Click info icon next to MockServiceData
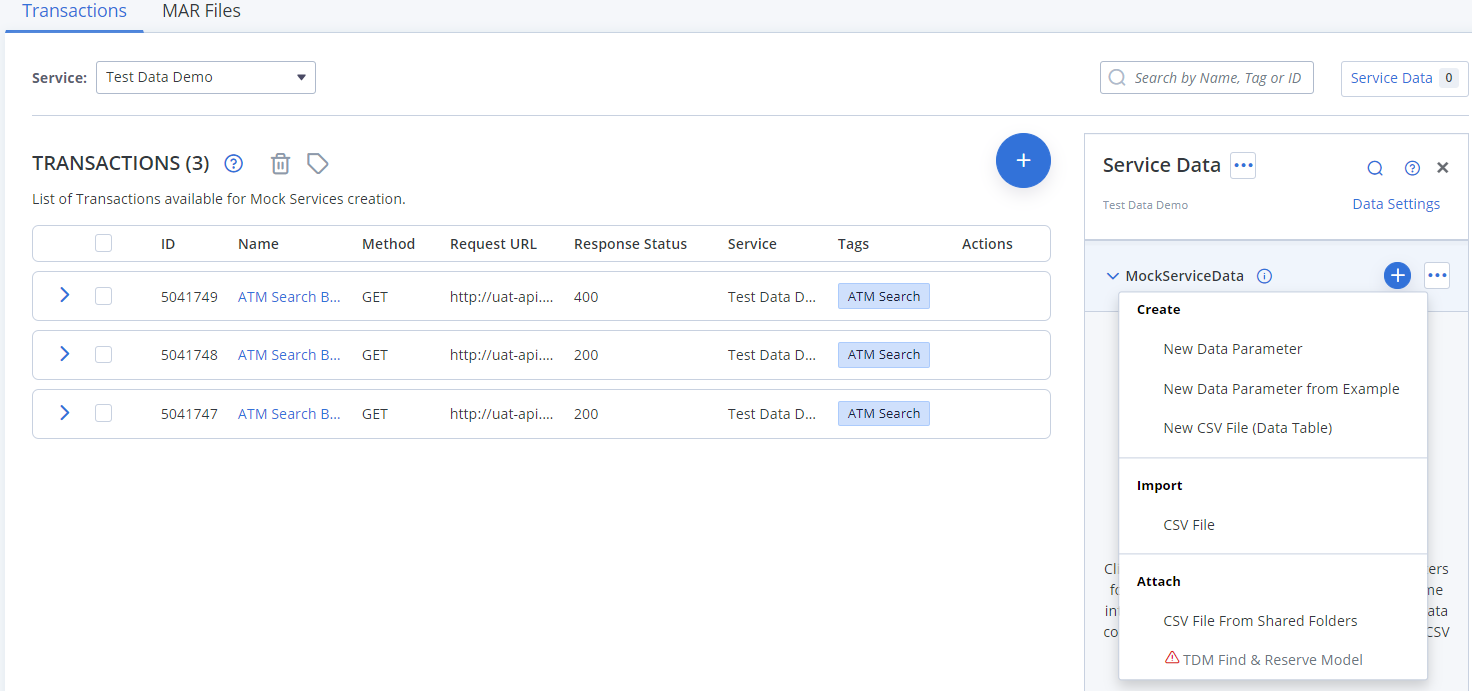 (x=1264, y=276)
